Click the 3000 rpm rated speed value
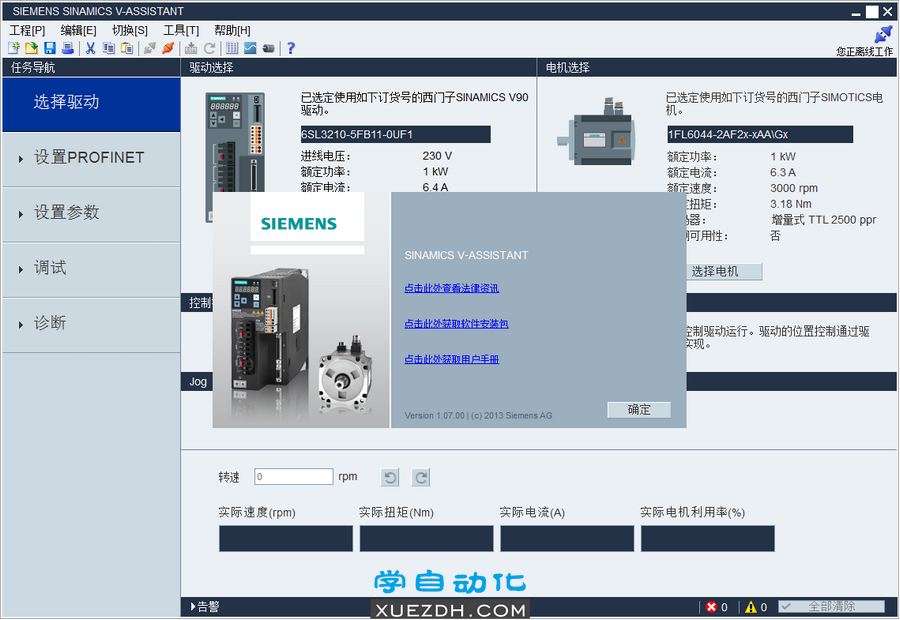 [x=794, y=188]
